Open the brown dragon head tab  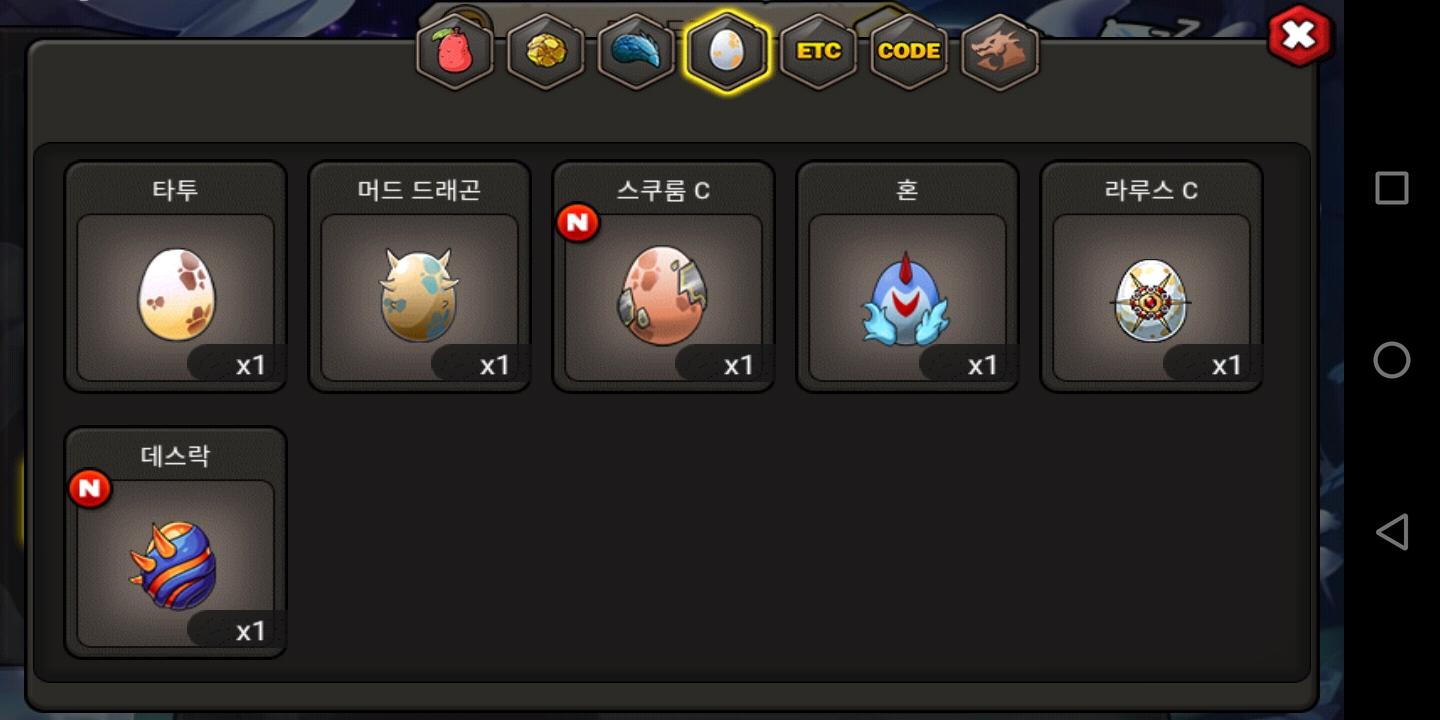point(1000,51)
